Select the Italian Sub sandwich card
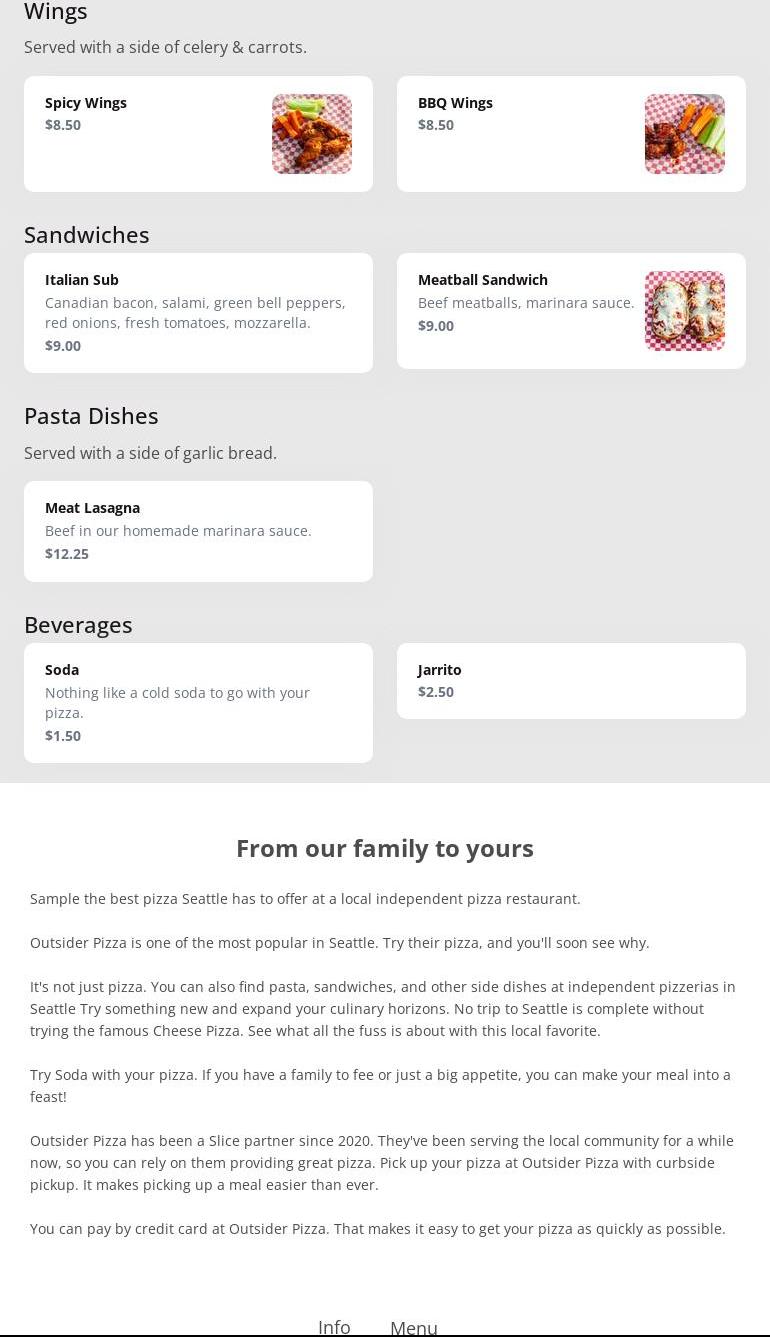The width and height of the screenshot is (770, 1337). [x=198, y=312]
